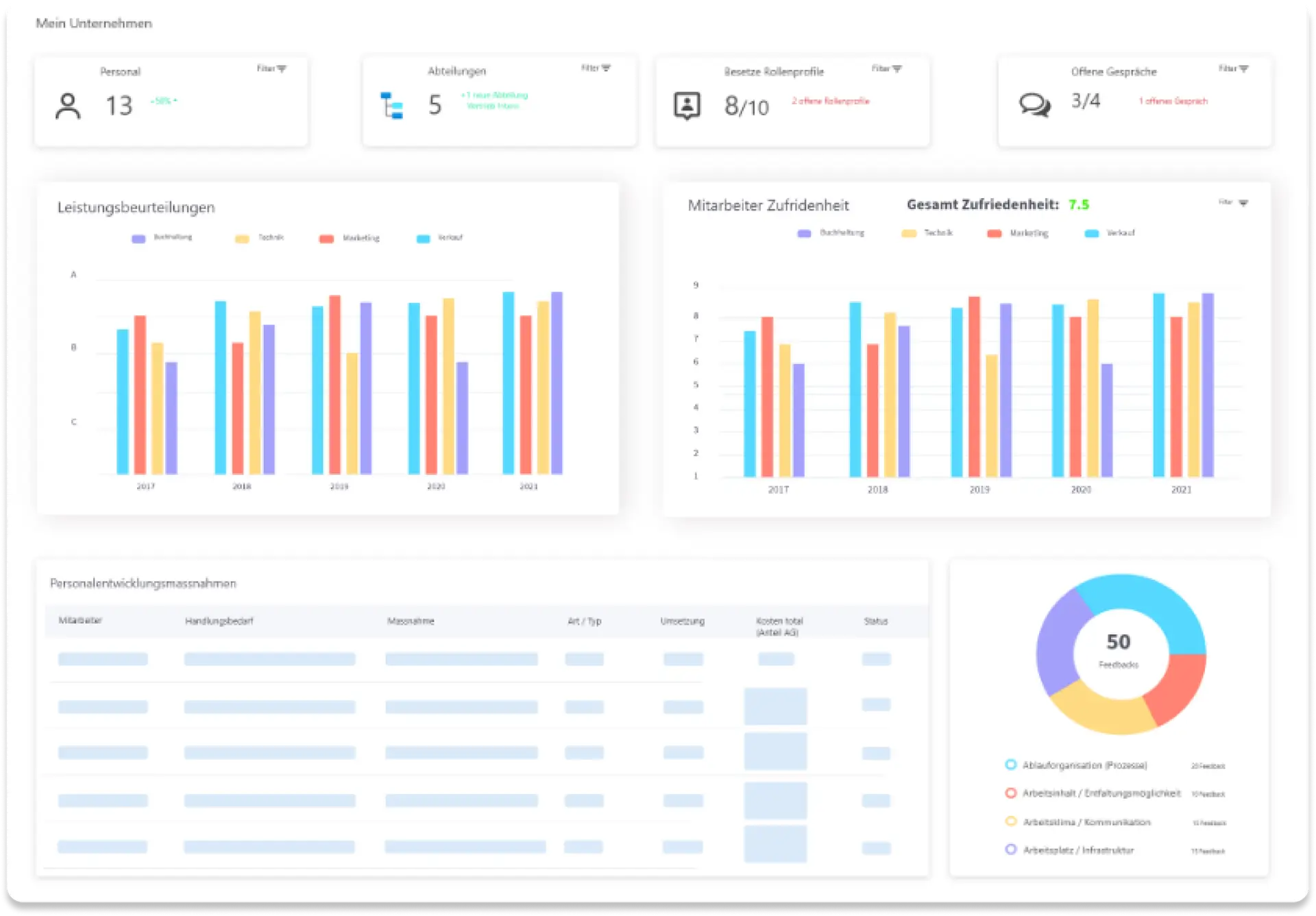1316x916 pixels.
Task: Open the Filter dropdown in the Abteilungen card
Action: click(x=596, y=68)
